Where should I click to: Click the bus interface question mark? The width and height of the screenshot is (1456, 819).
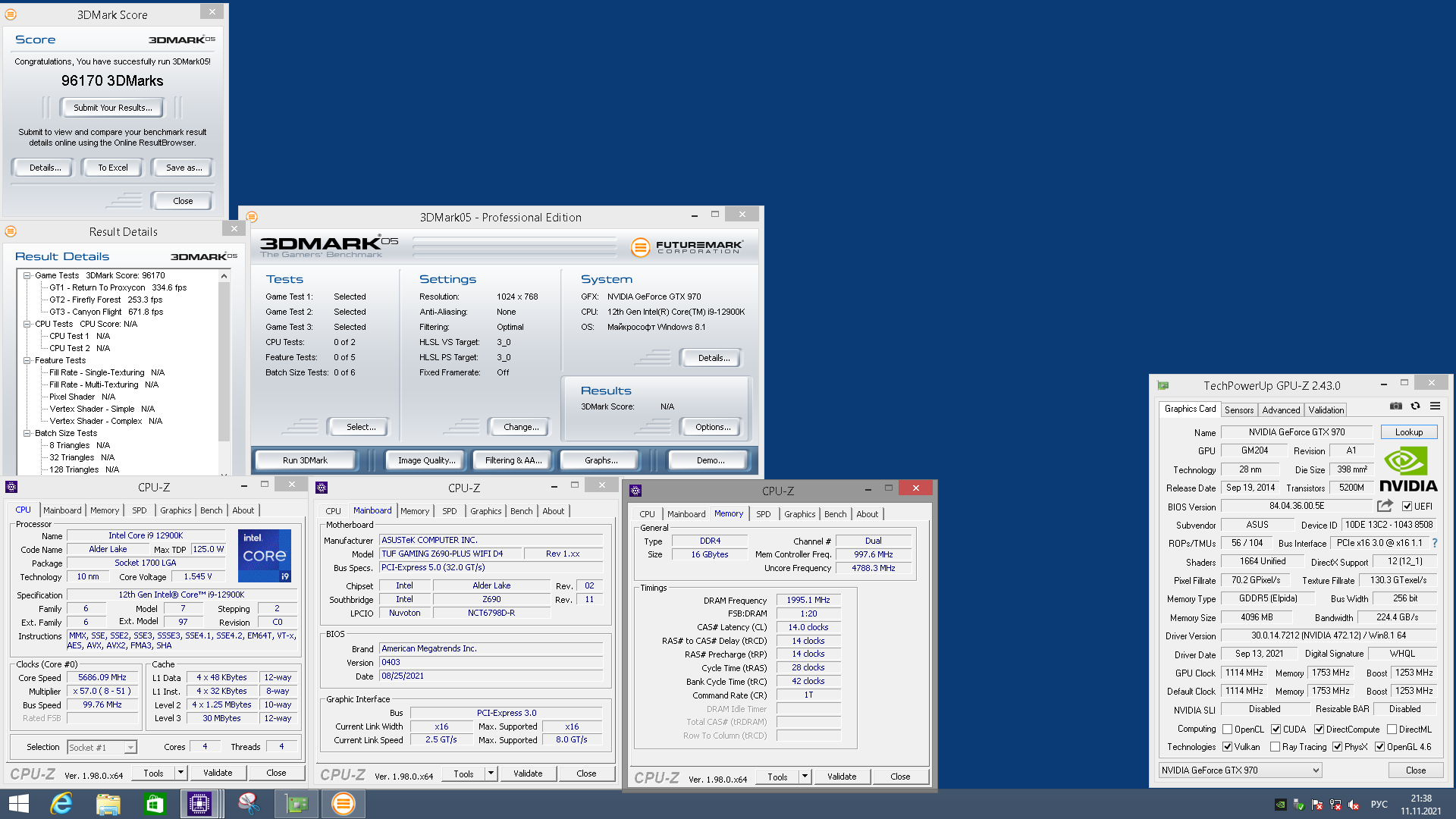click(1435, 543)
